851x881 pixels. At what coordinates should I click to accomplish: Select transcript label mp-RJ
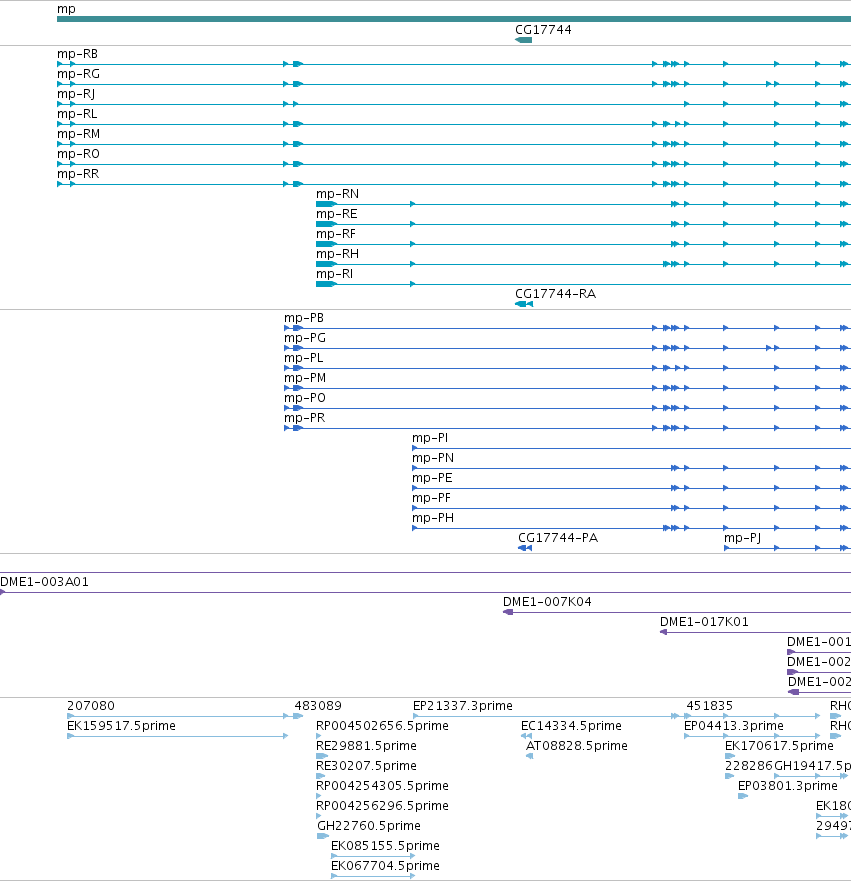76,94
